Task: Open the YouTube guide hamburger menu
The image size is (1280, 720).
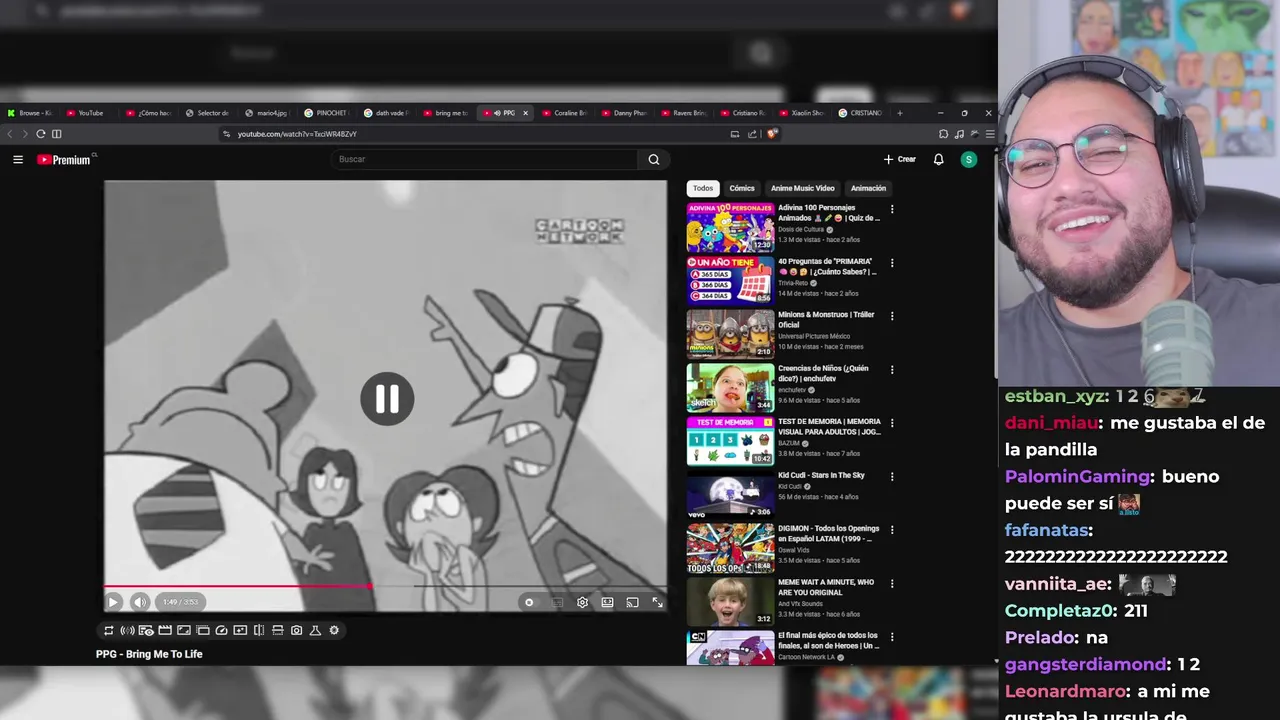Action: click(x=18, y=159)
